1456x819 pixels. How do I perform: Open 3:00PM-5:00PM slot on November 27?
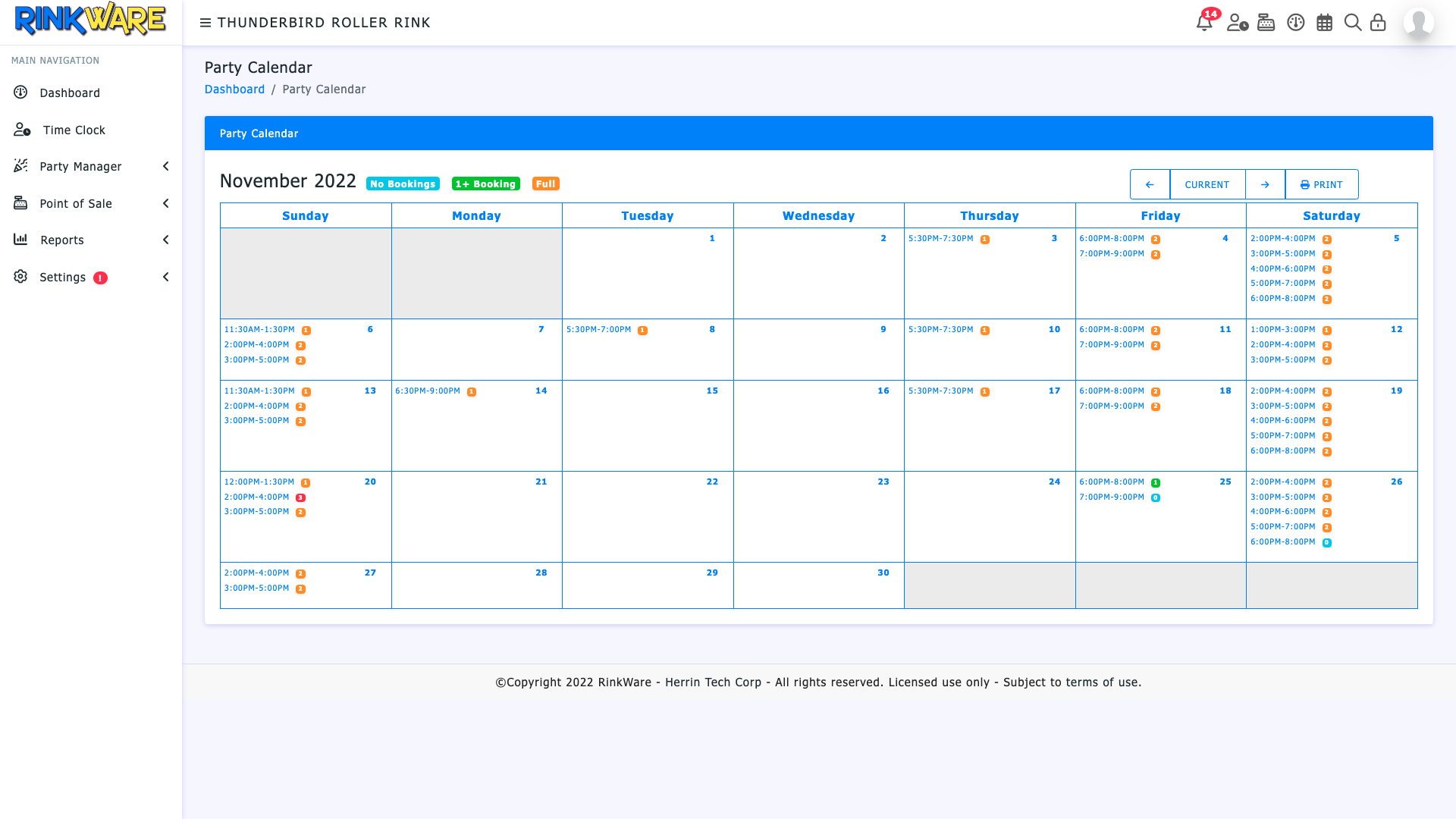point(256,588)
